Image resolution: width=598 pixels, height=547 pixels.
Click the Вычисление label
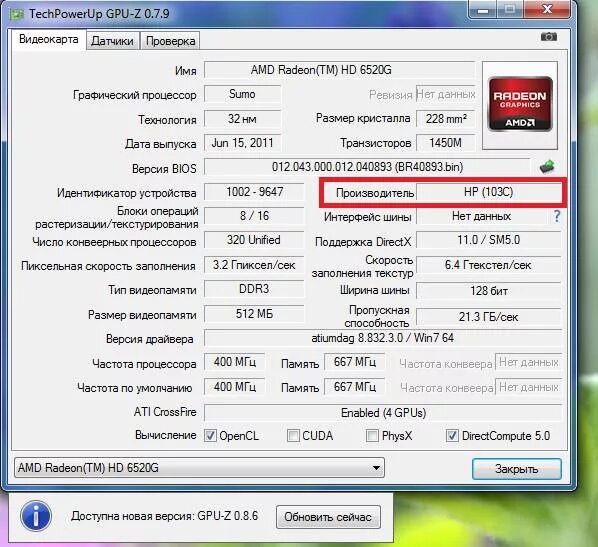[166, 435]
